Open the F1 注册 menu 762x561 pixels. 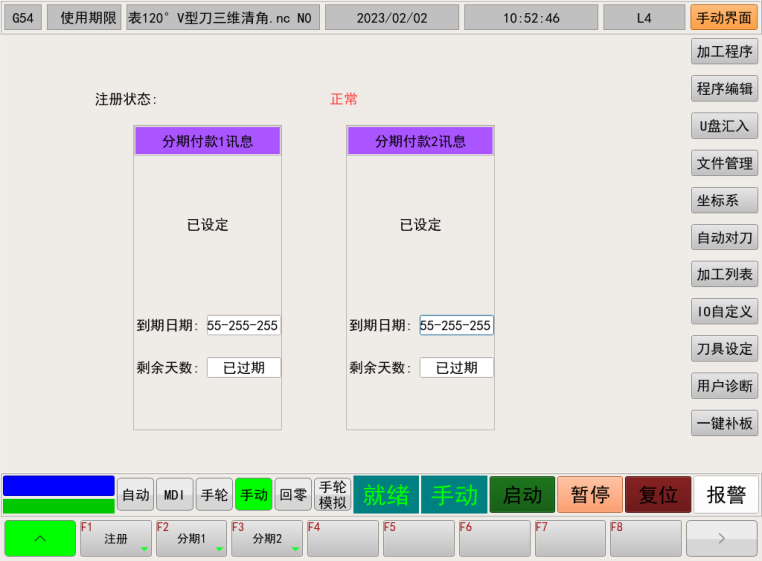tap(116, 538)
